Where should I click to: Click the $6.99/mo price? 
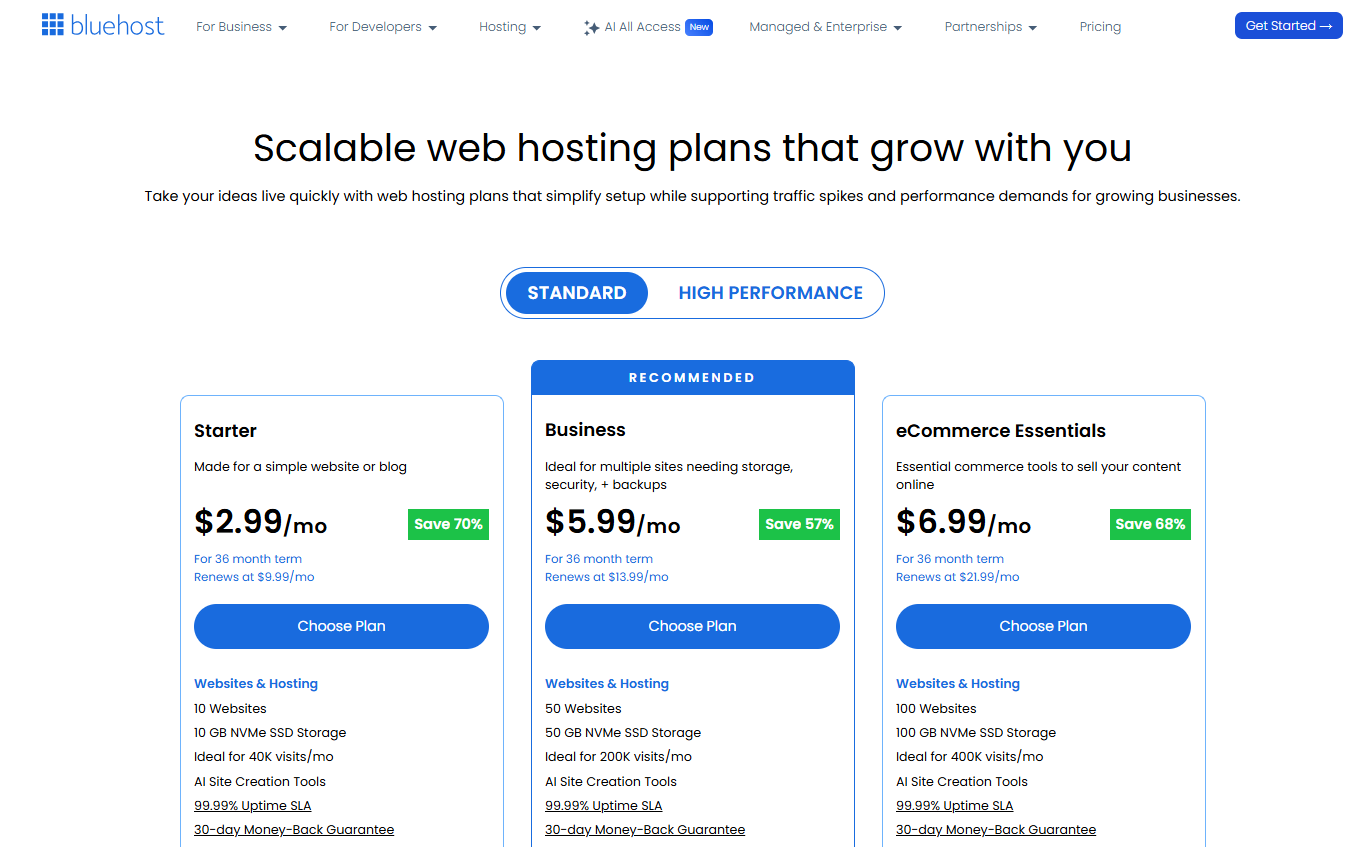[x=963, y=522]
